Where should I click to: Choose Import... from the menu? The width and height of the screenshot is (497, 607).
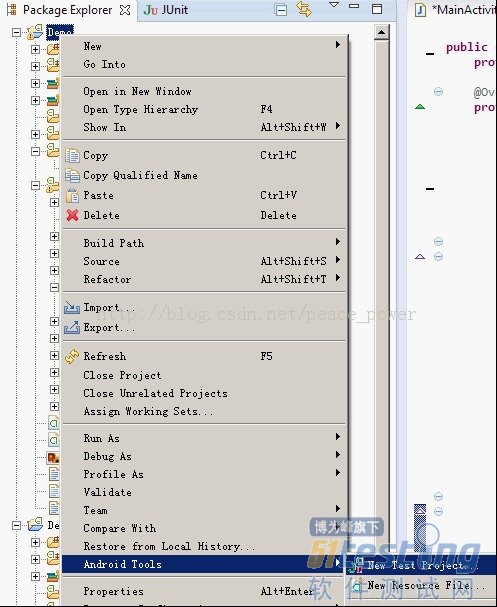(x=205, y=308)
